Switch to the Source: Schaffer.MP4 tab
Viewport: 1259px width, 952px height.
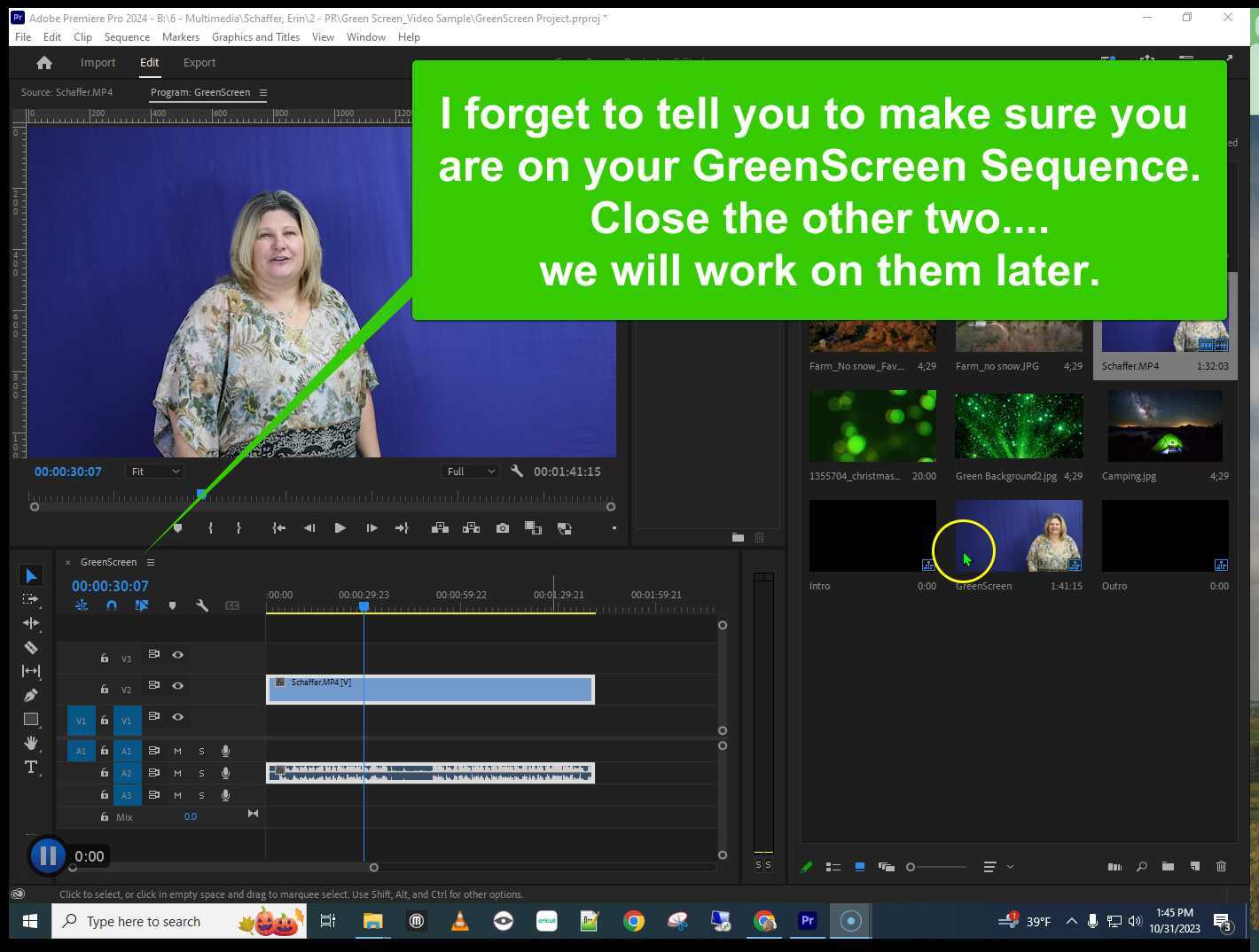(66, 92)
